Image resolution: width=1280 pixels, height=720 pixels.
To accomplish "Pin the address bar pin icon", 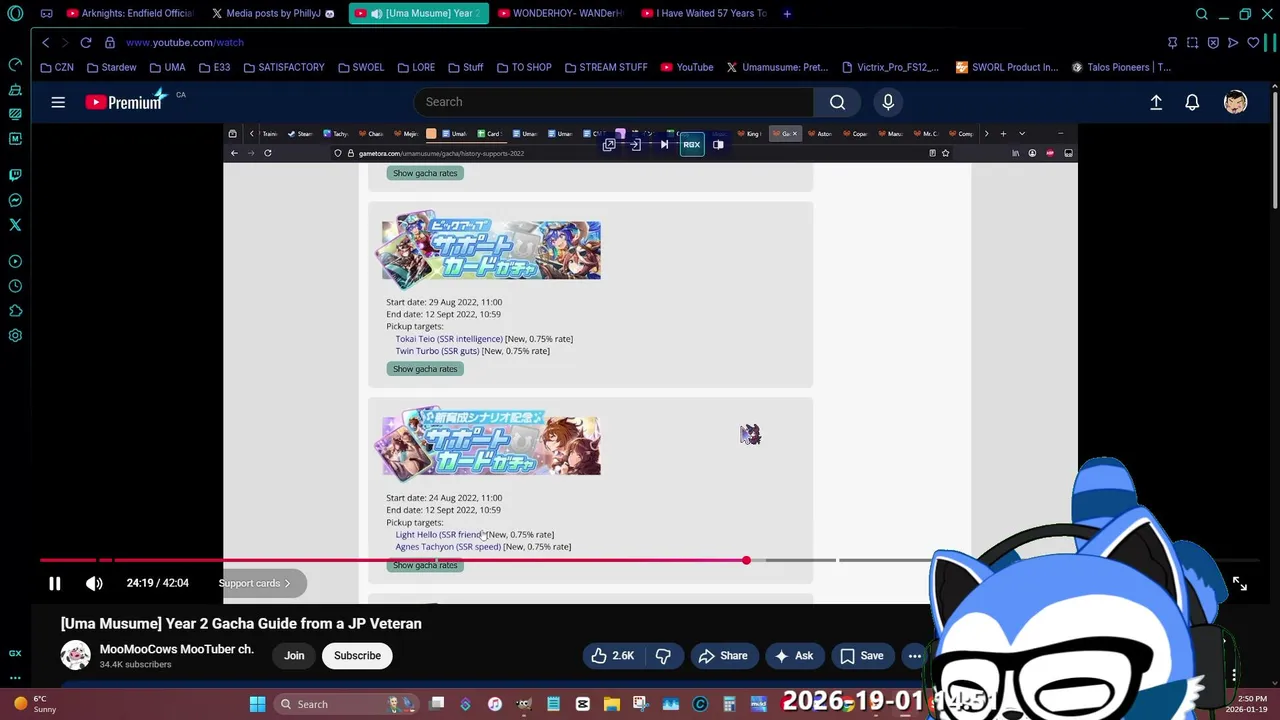I will pyautogui.click(x=1172, y=43).
